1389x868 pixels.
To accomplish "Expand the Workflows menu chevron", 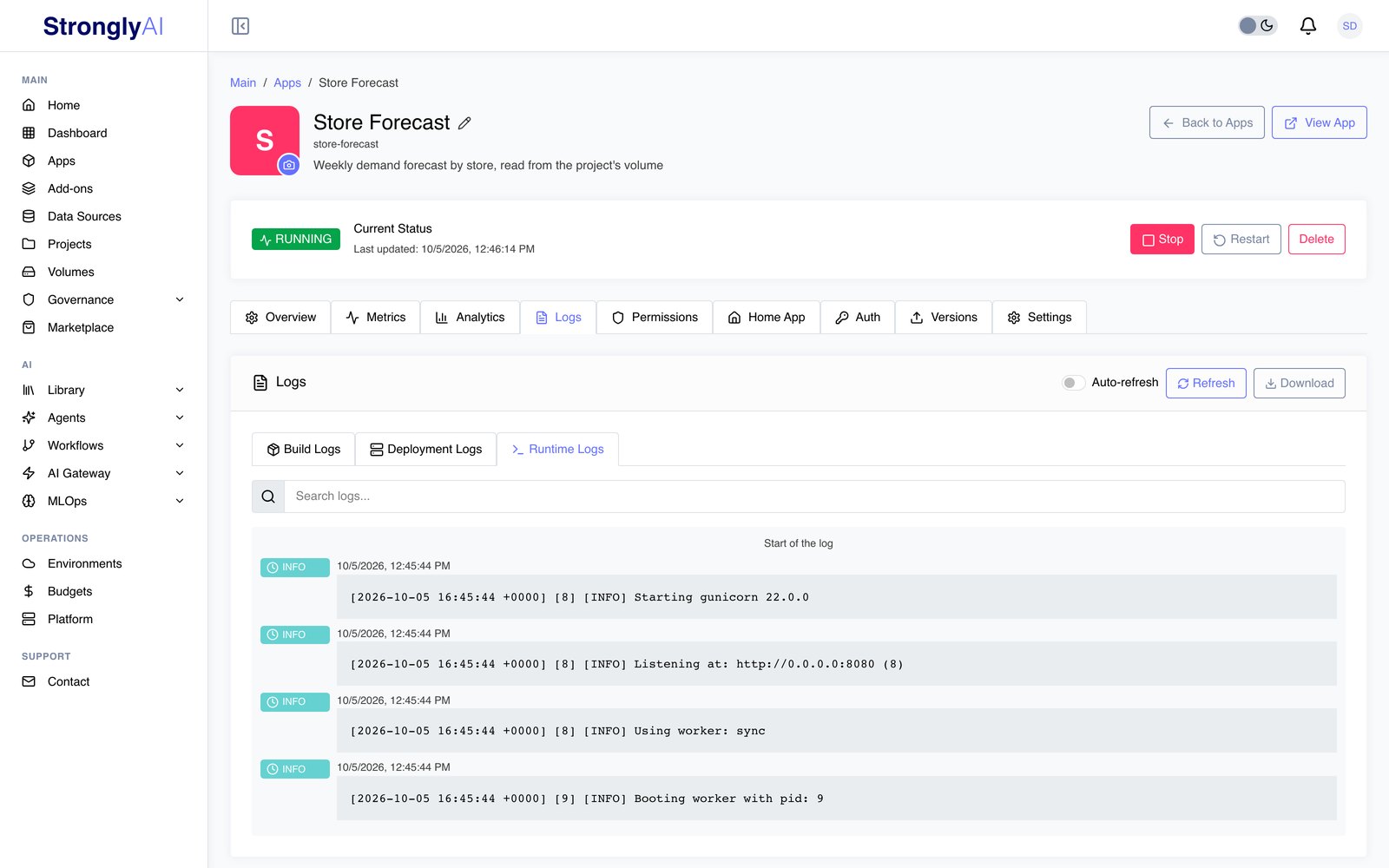I will [180, 445].
